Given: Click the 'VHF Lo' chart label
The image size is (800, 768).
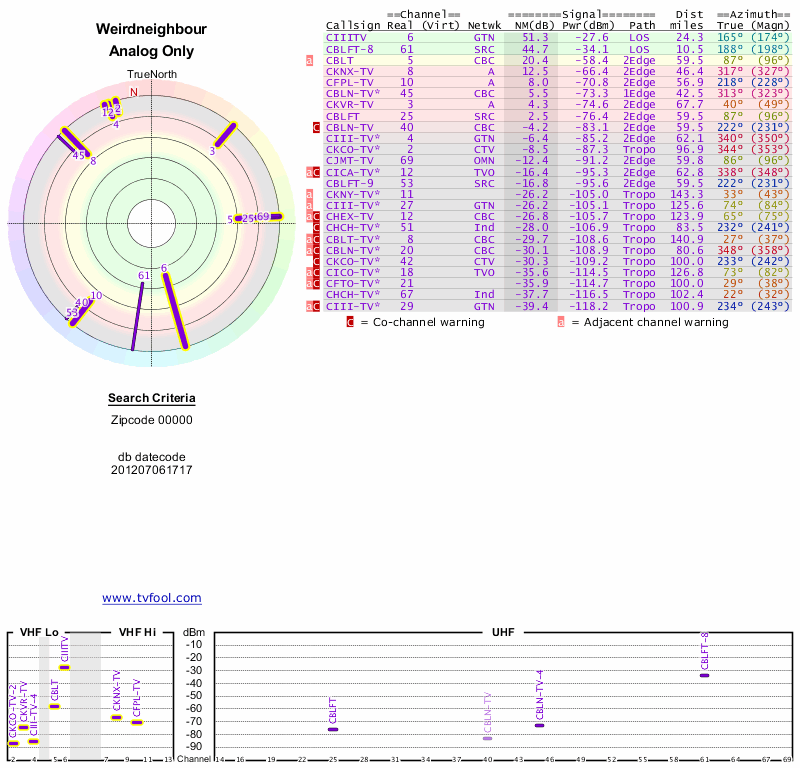Looking at the screenshot, I should coord(39,632).
